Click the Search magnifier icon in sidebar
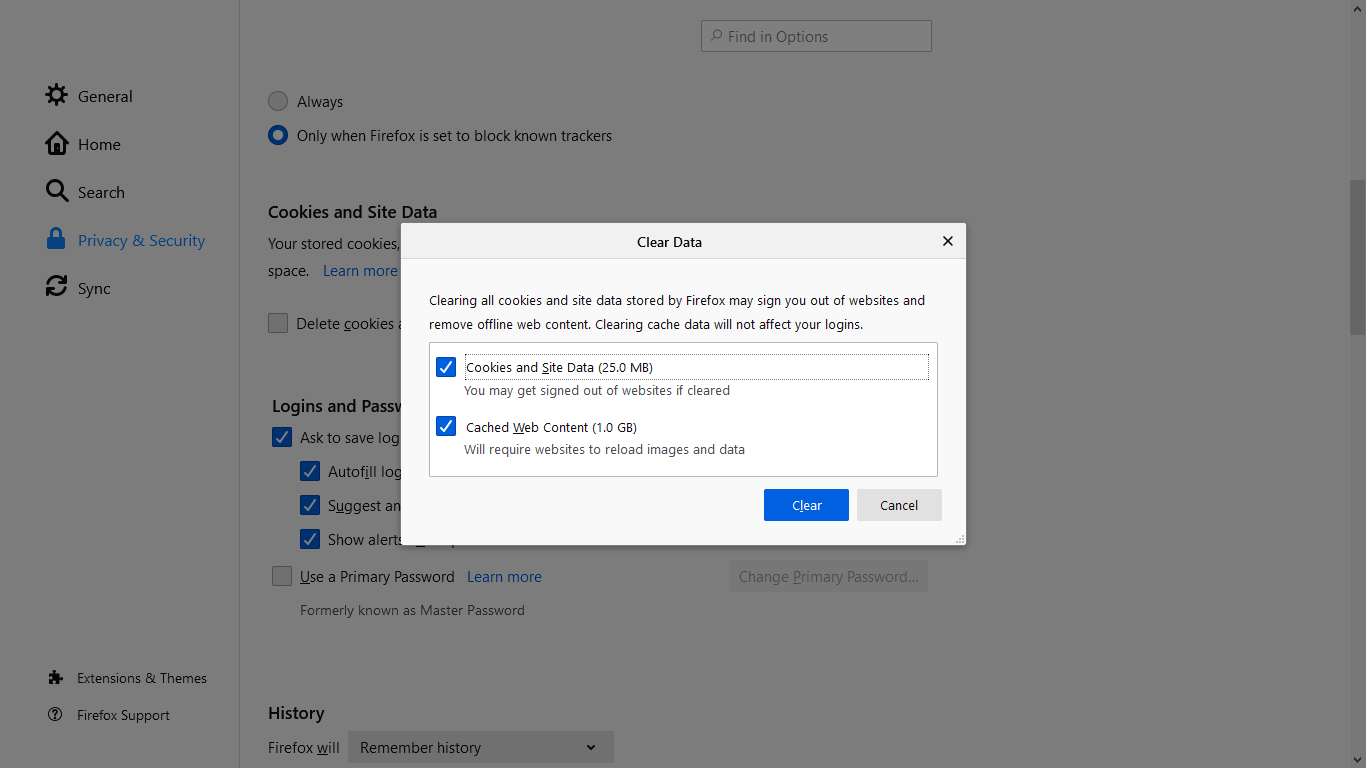This screenshot has width=1366, height=768. pos(57,192)
